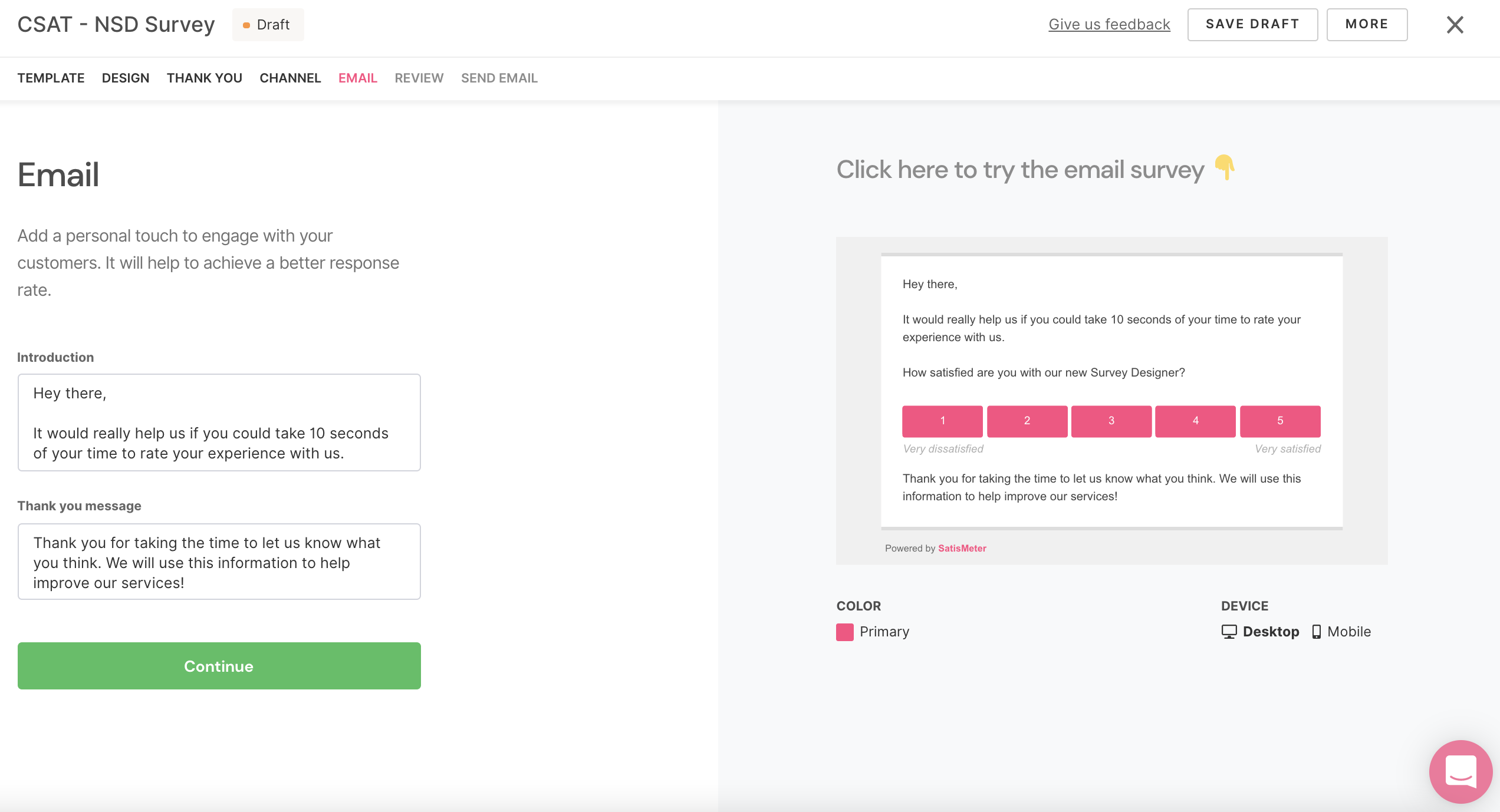The width and height of the screenshot is (1500, 812).
Task: Click the Introduction text input field
Action: pos(218,422)
